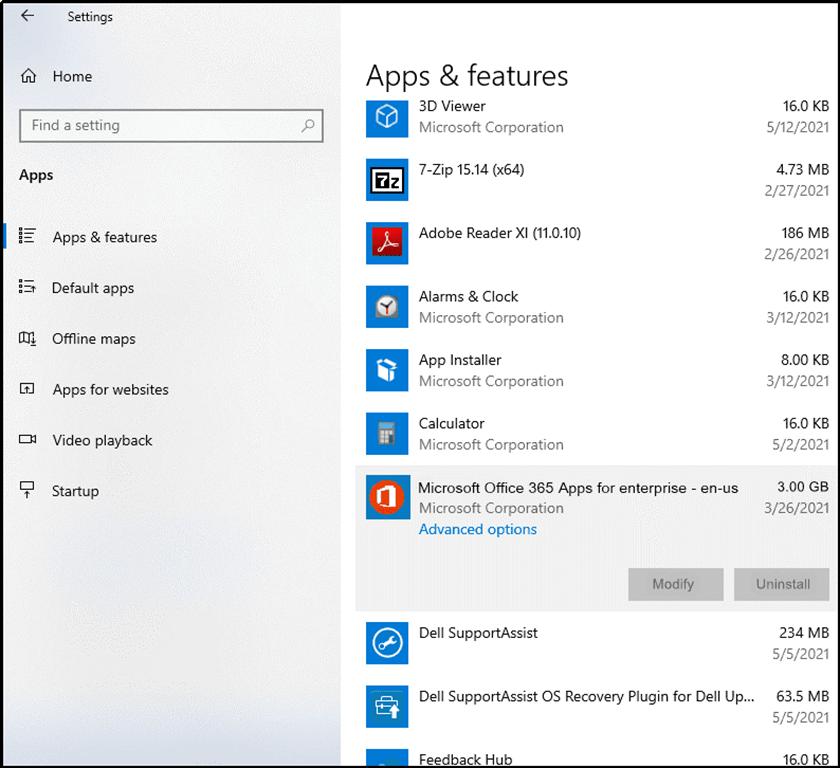Click the Calculator app icon
840x768 pixels.
click(387, 434)
